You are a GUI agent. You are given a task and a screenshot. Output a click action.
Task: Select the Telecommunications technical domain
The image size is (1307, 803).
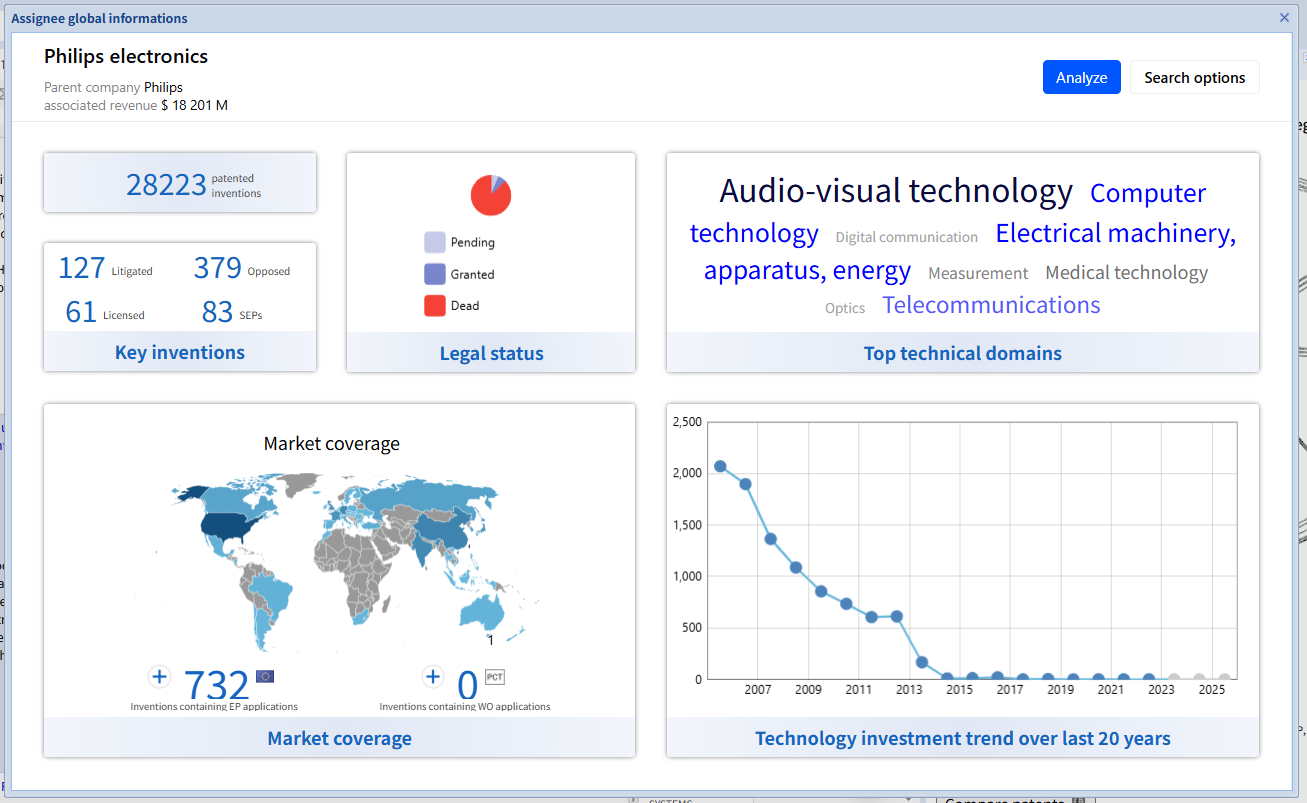coord(990,305)
